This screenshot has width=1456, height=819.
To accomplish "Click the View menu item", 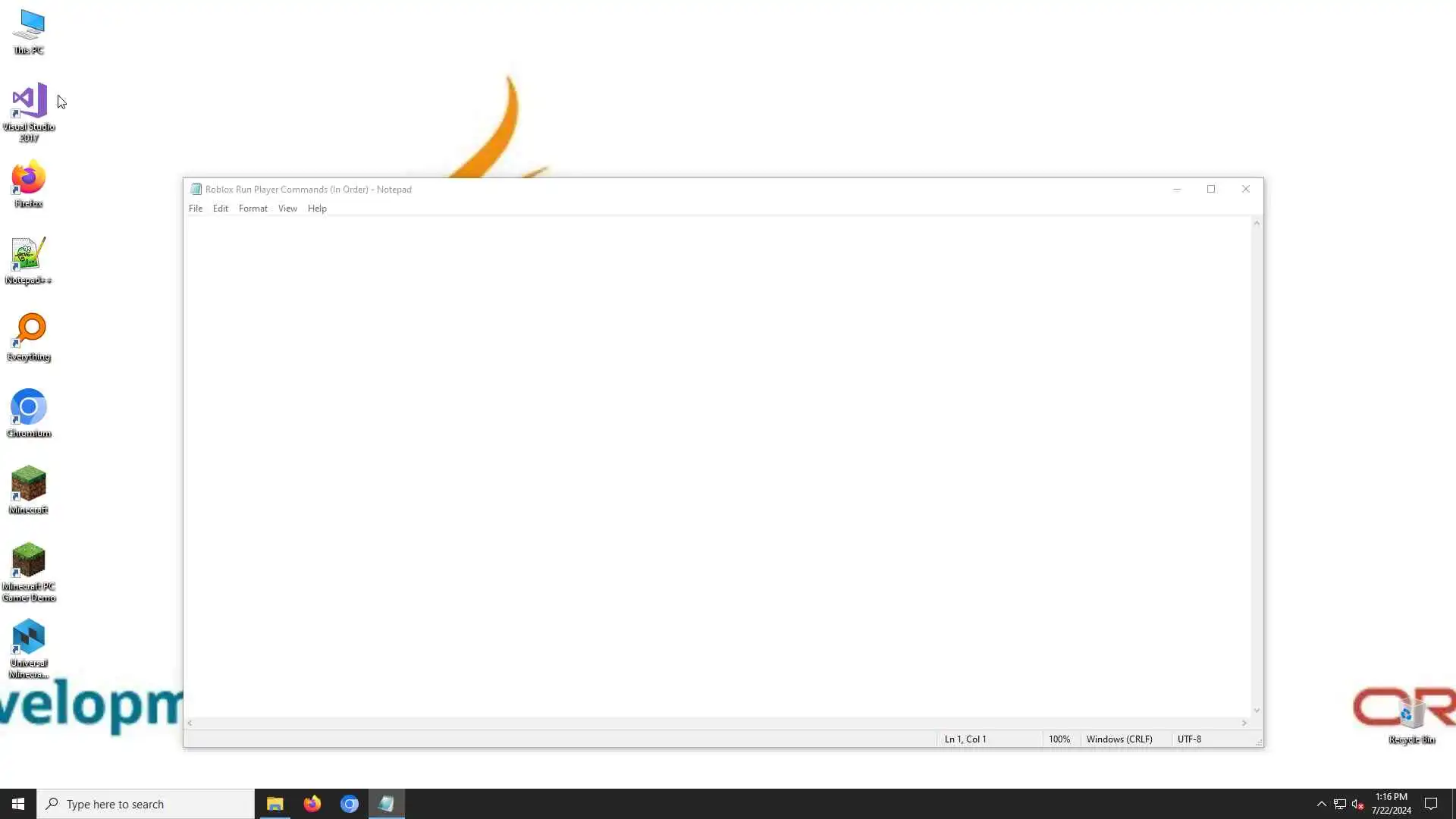I will (287, 209).
